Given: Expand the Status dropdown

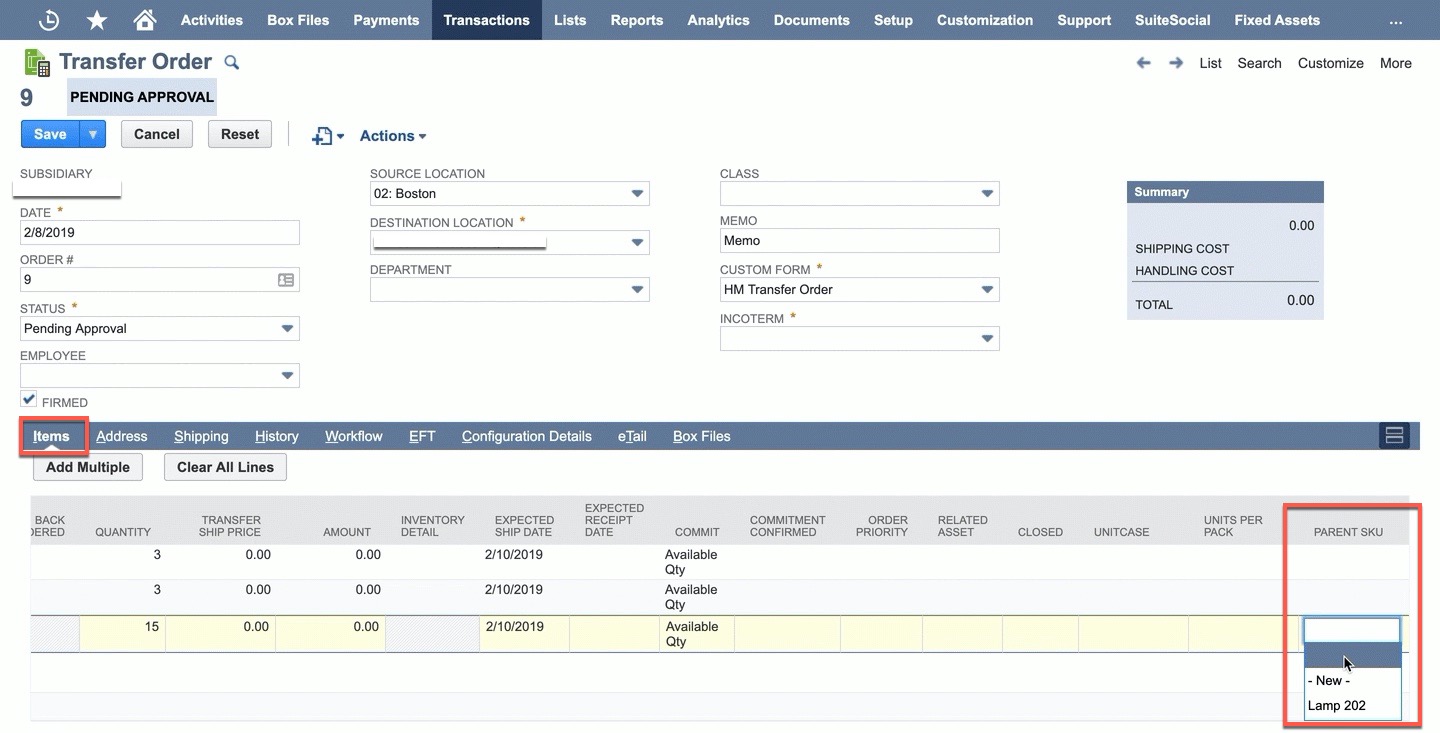Looking at the screenshot, I should [x=287, y=329].
